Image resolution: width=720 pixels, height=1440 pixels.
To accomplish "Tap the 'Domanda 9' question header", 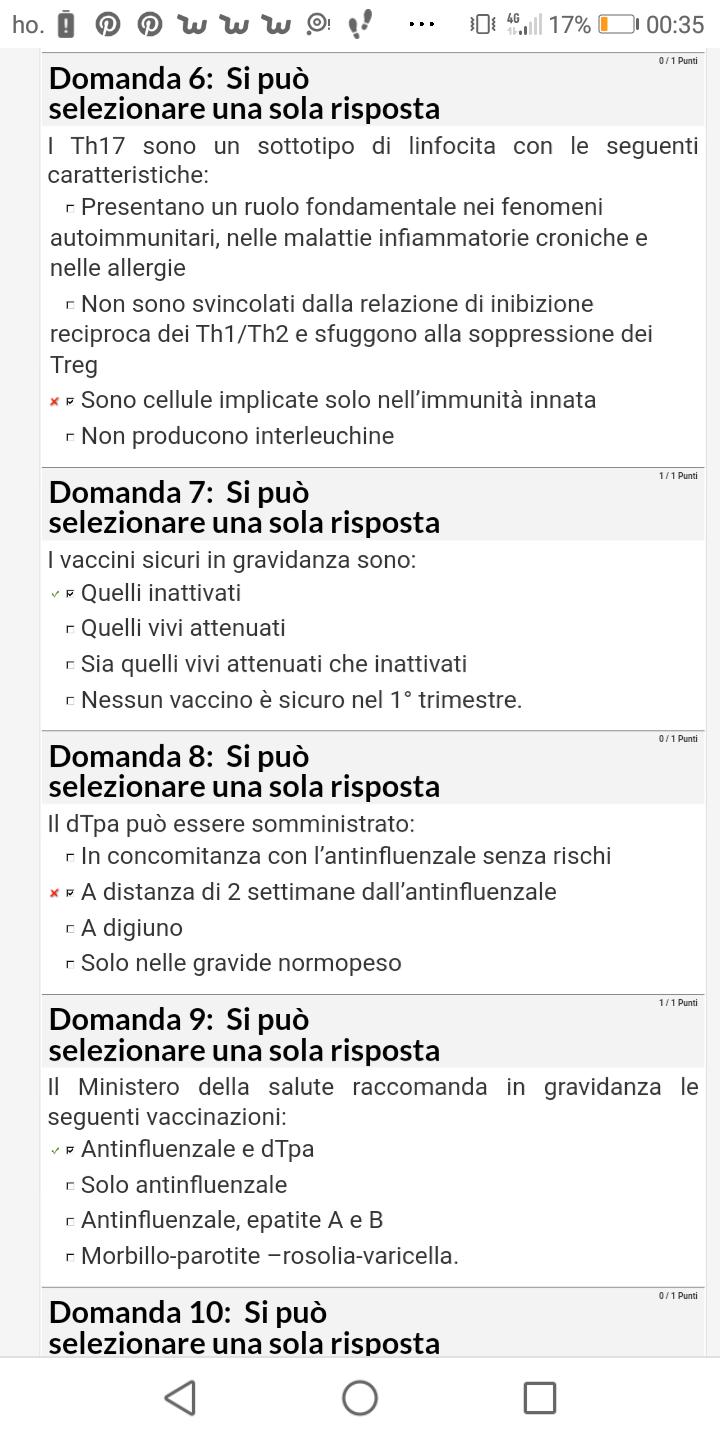I will click(x=245, y=1035).
